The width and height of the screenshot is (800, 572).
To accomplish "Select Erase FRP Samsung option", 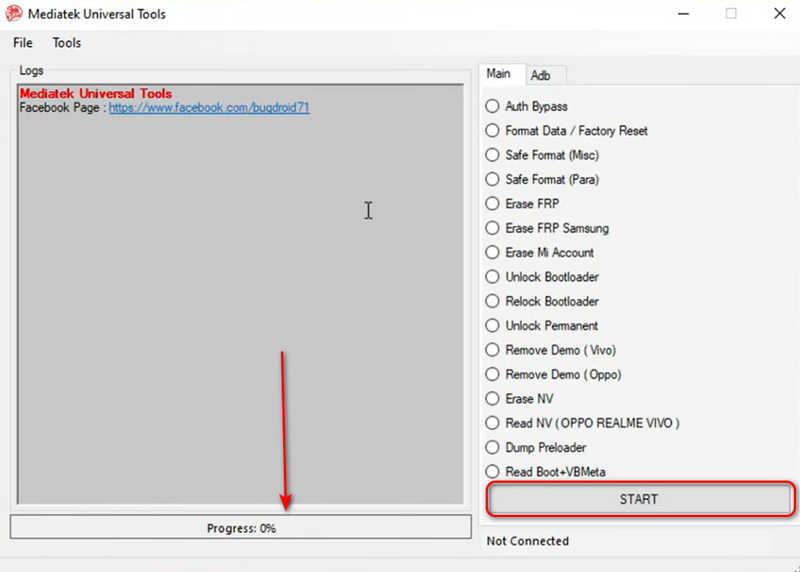I will coord(547,228).
